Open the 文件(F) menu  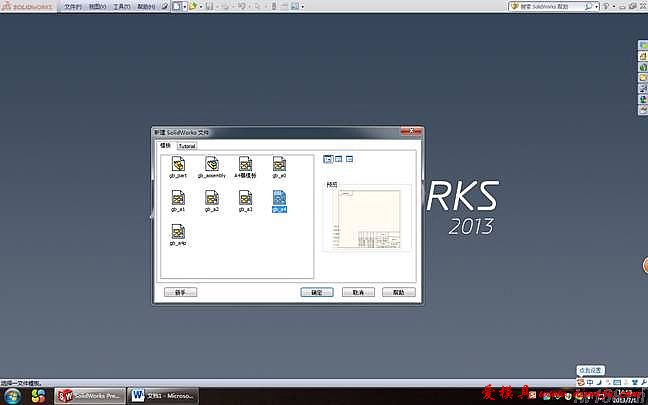[x=74, y=6]
